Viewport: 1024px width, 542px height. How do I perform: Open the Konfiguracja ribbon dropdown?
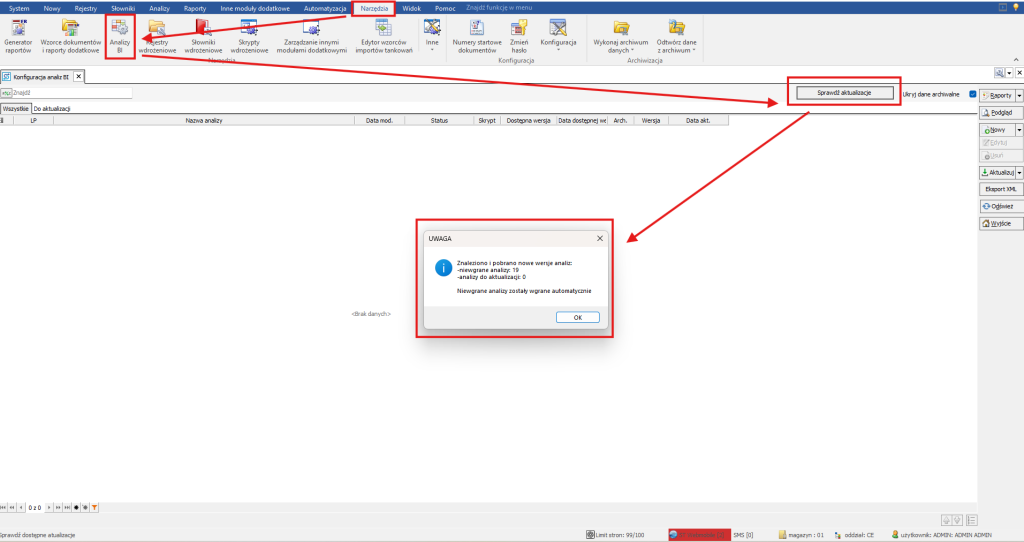pyautogui.click(x=558, y=37)
